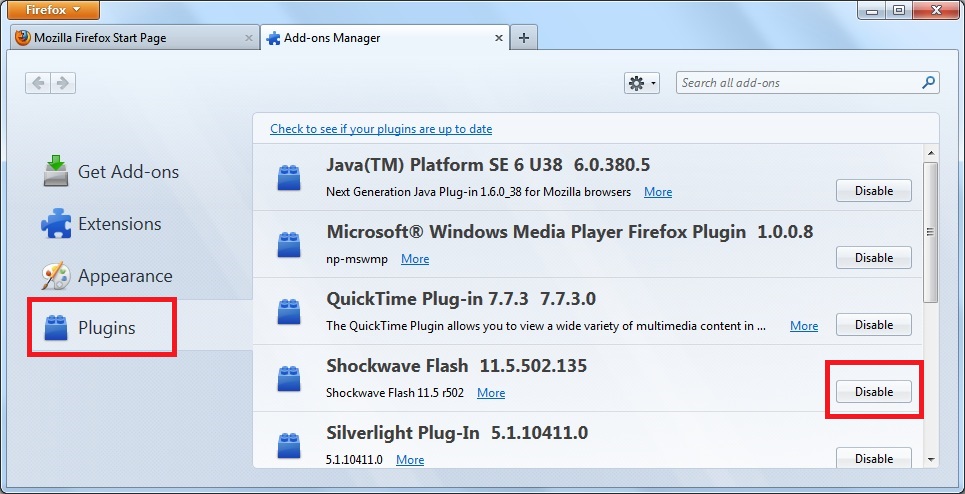The width and height of the screenshot is (965, 494).
Task: Click the plugin list scrollbar thumb
Action: pyautogui.click(x=931, y=232)
